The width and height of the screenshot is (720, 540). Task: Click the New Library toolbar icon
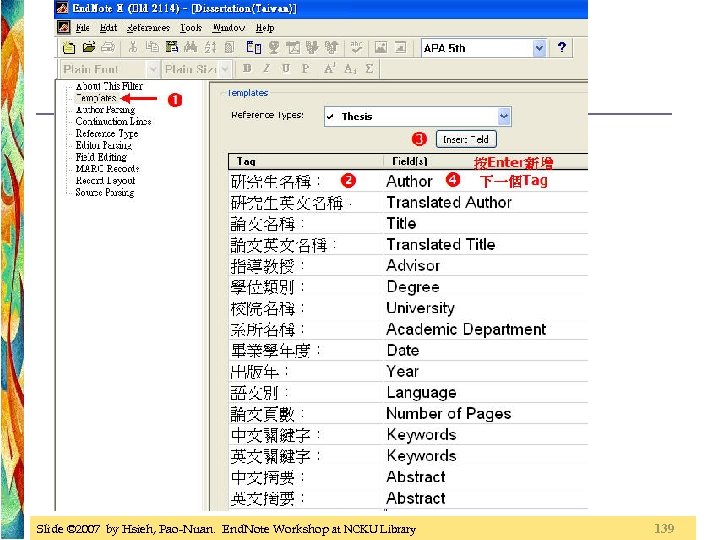point(69,47)
